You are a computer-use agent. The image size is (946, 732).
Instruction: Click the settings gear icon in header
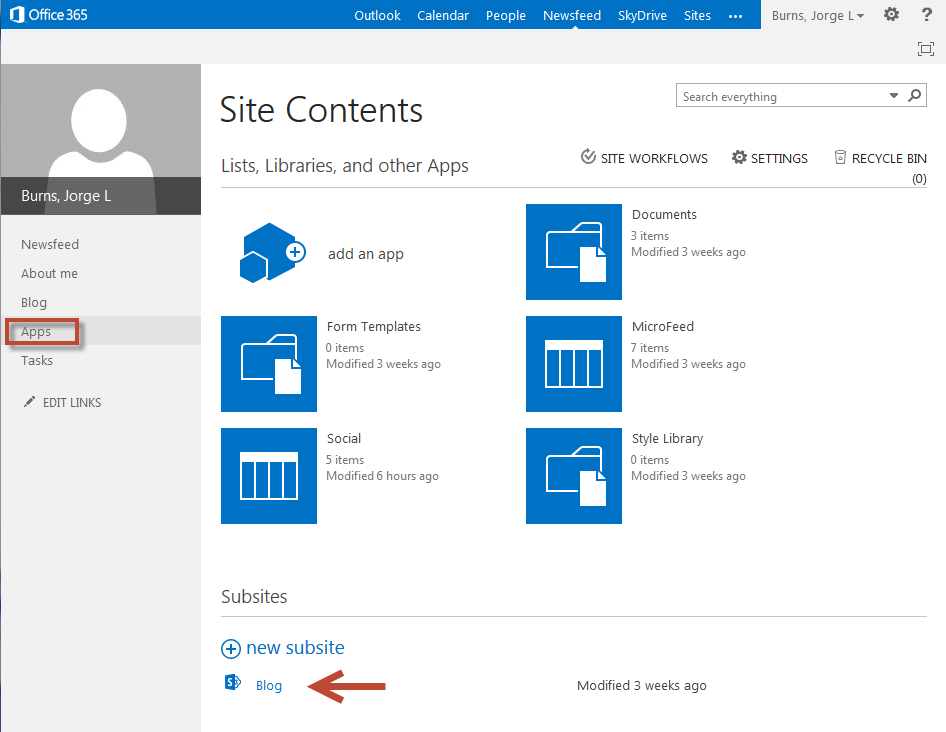click(891, 15)
